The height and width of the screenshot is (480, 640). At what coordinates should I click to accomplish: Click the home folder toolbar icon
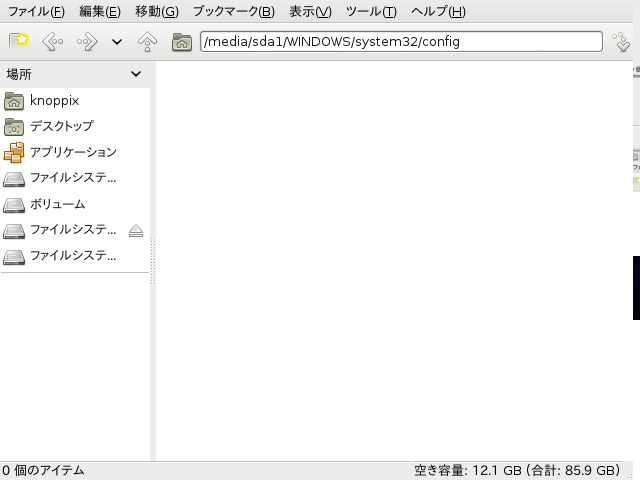click(182, 42)
